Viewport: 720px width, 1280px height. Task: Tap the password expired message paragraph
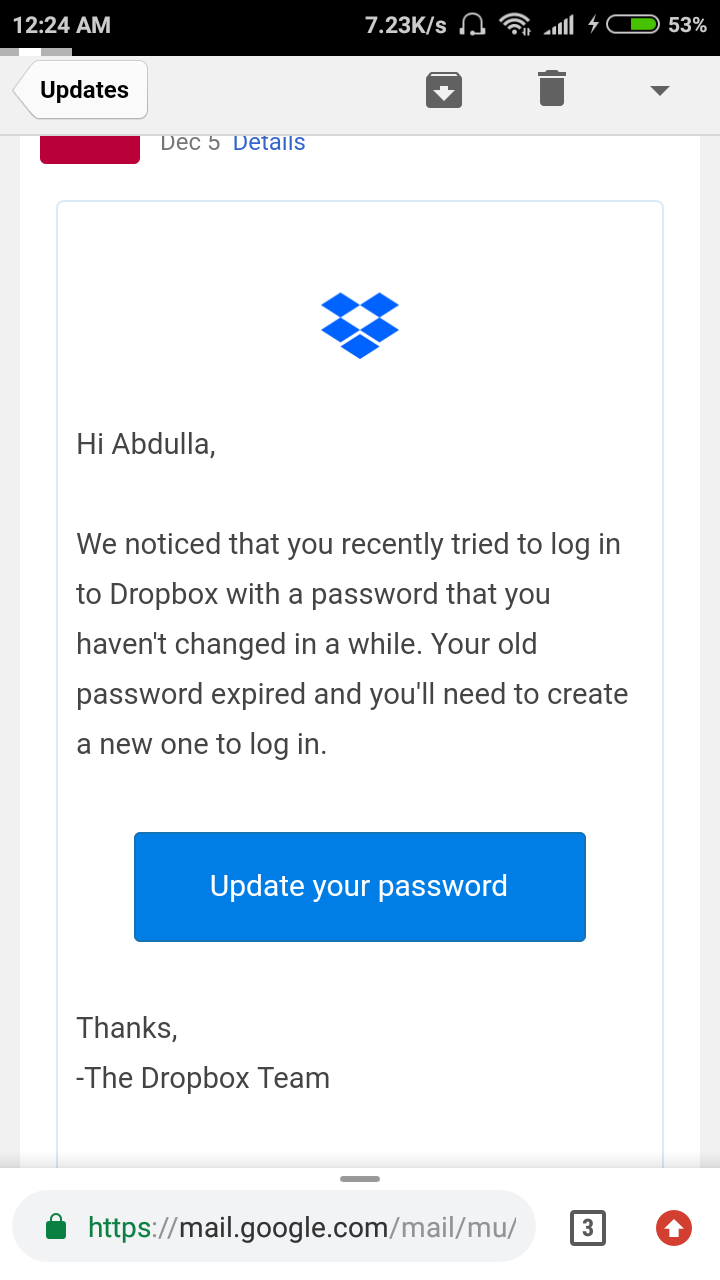click(x=352, y=644)
